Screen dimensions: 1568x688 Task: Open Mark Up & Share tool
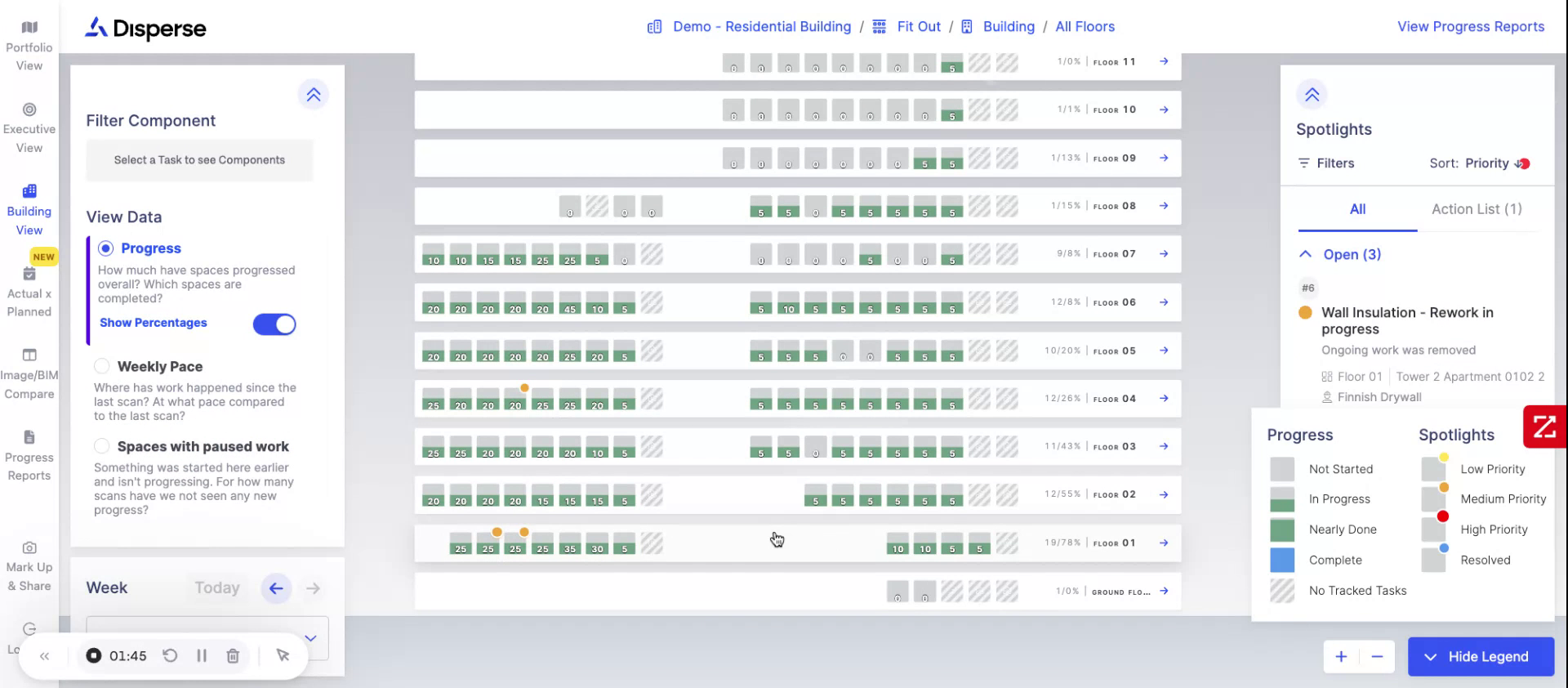pyautogui.click(x=29, y=566)
